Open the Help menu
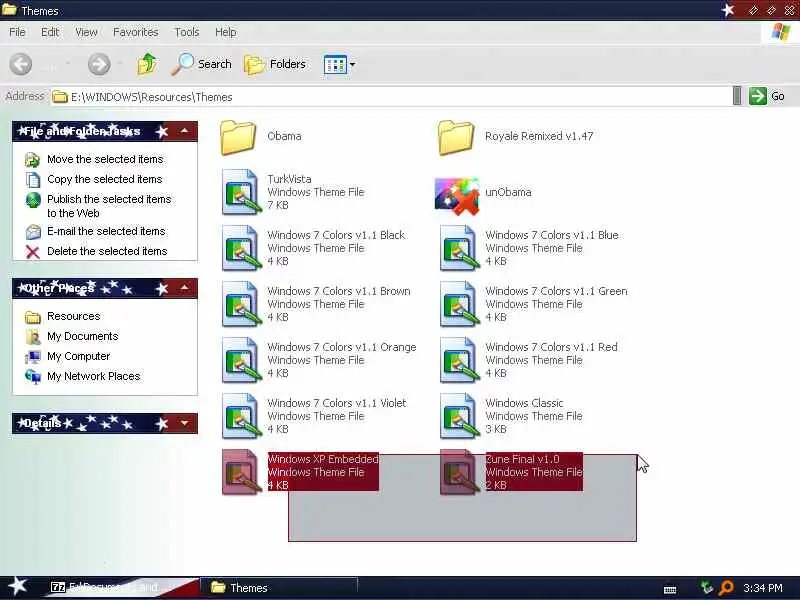Viewport: 800px width, 600px height. click(226, 32)
